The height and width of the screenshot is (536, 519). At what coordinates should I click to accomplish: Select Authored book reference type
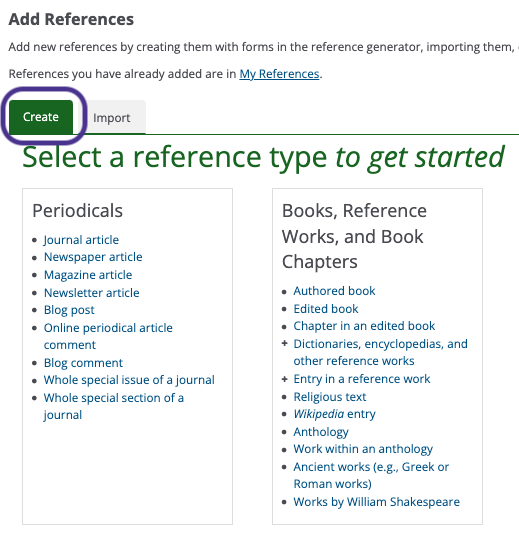(x=334, y=291)
